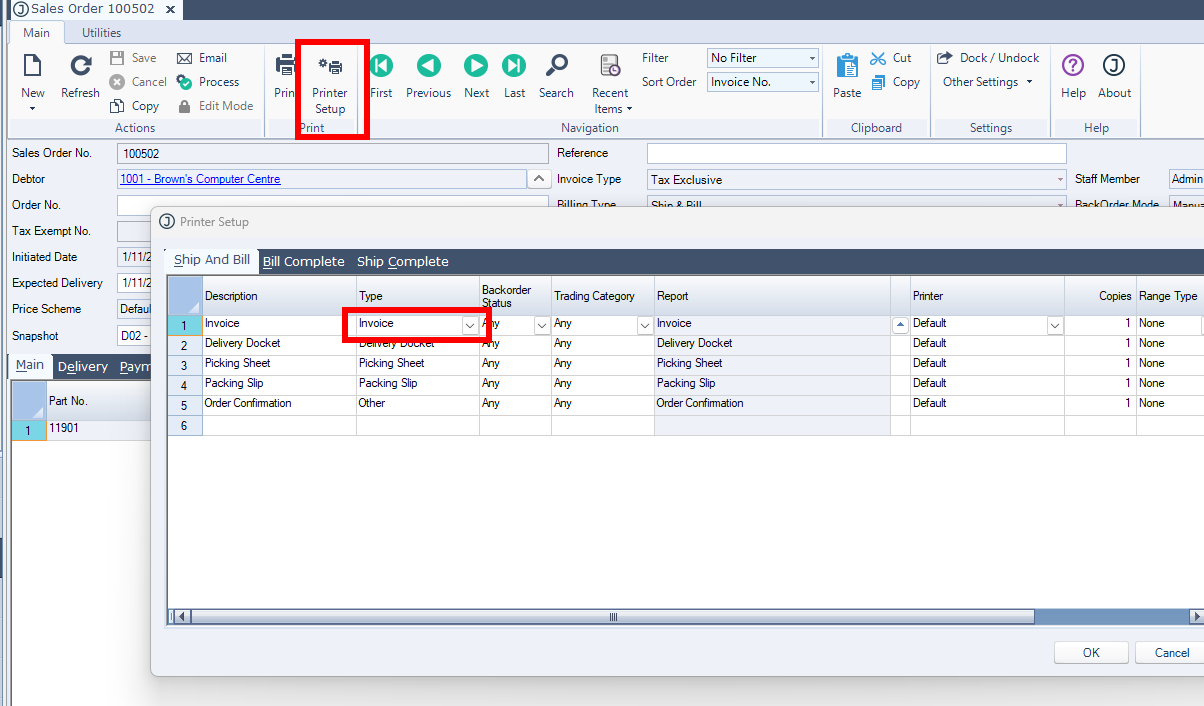Go to the First record
The height and width of the screenshot is (706, 1204).
[381, 67]
